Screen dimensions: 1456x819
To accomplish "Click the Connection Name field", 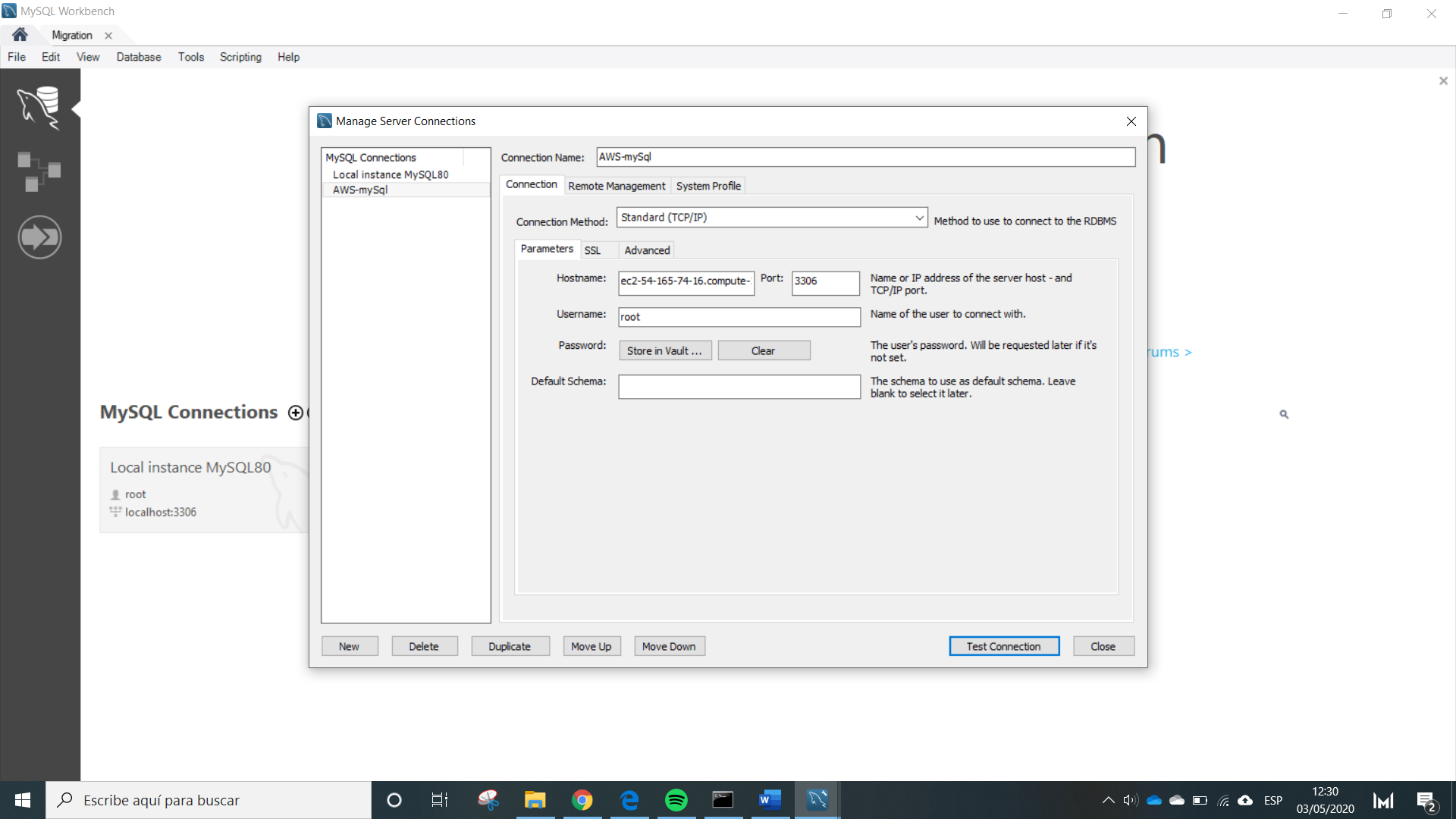I will pos(866,157).
